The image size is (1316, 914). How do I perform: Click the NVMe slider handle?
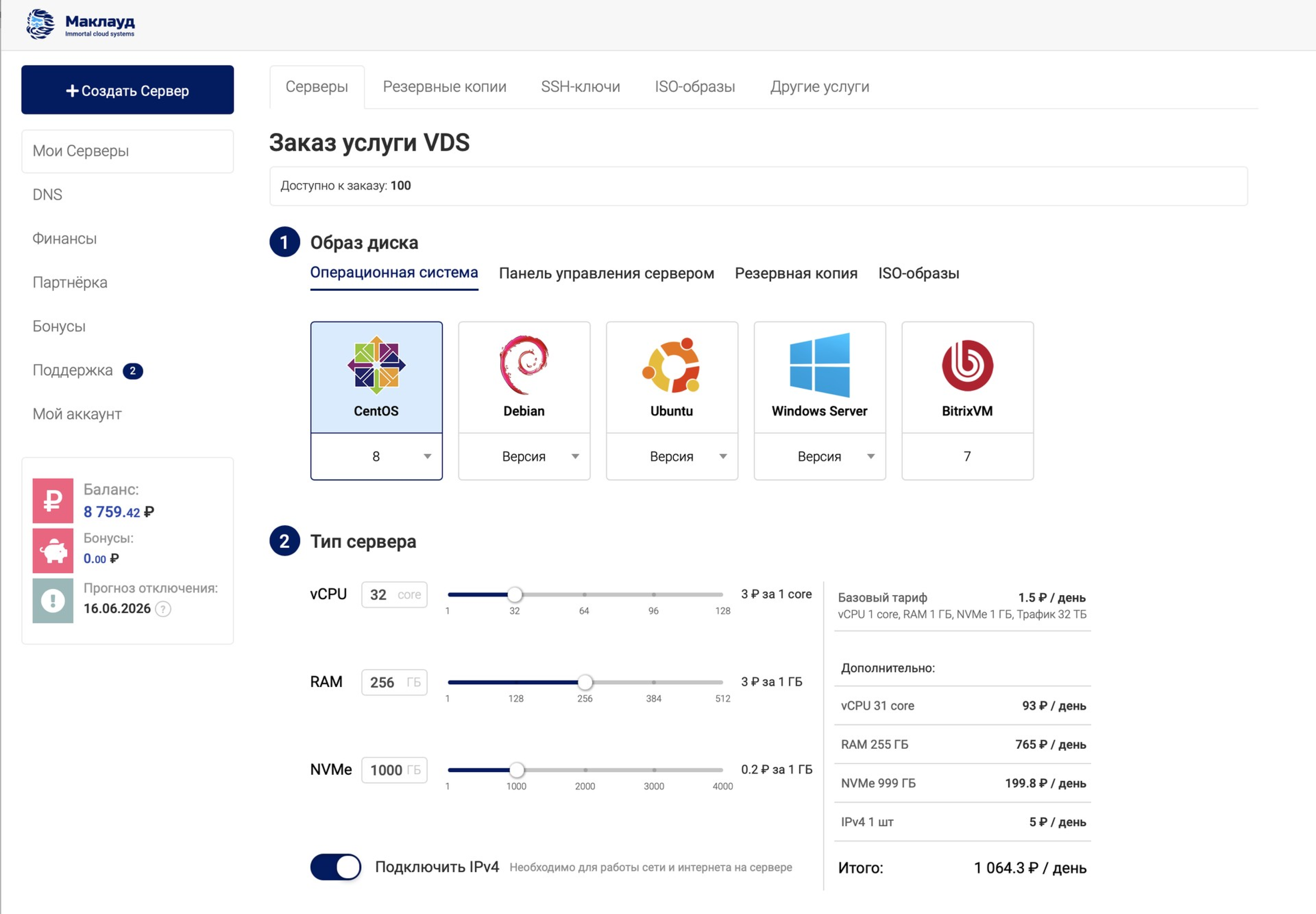(x=516, y=770)
